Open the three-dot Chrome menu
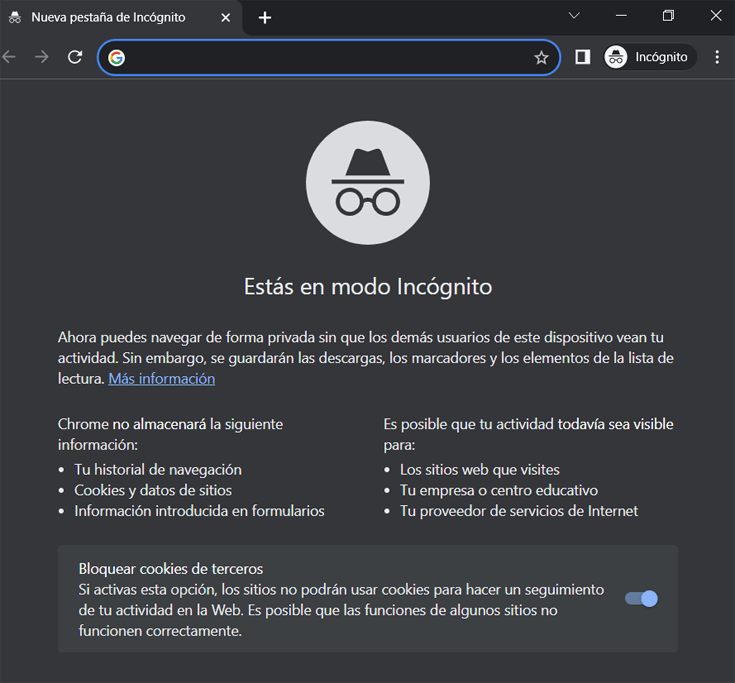 click(717, 57)
